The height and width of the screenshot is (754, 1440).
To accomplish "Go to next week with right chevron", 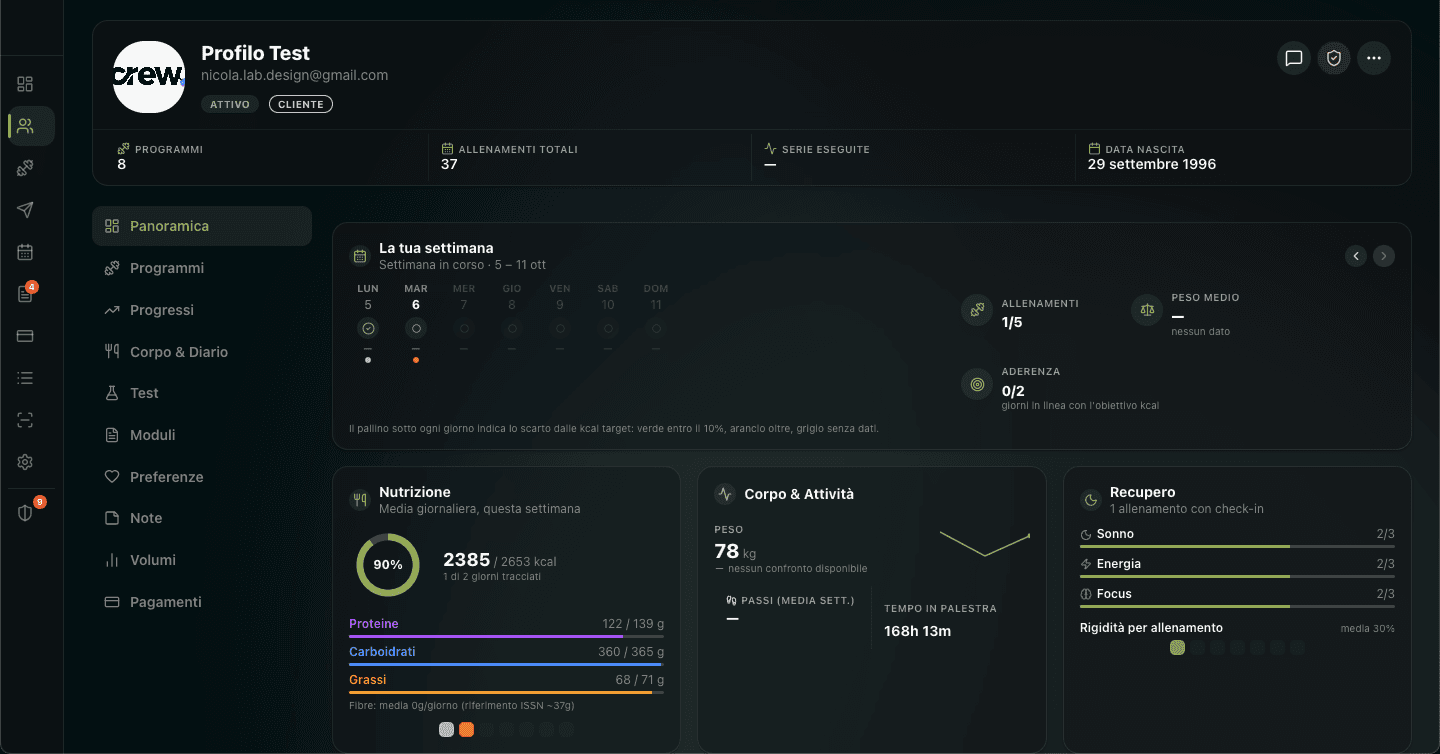I will point(1384,256).
